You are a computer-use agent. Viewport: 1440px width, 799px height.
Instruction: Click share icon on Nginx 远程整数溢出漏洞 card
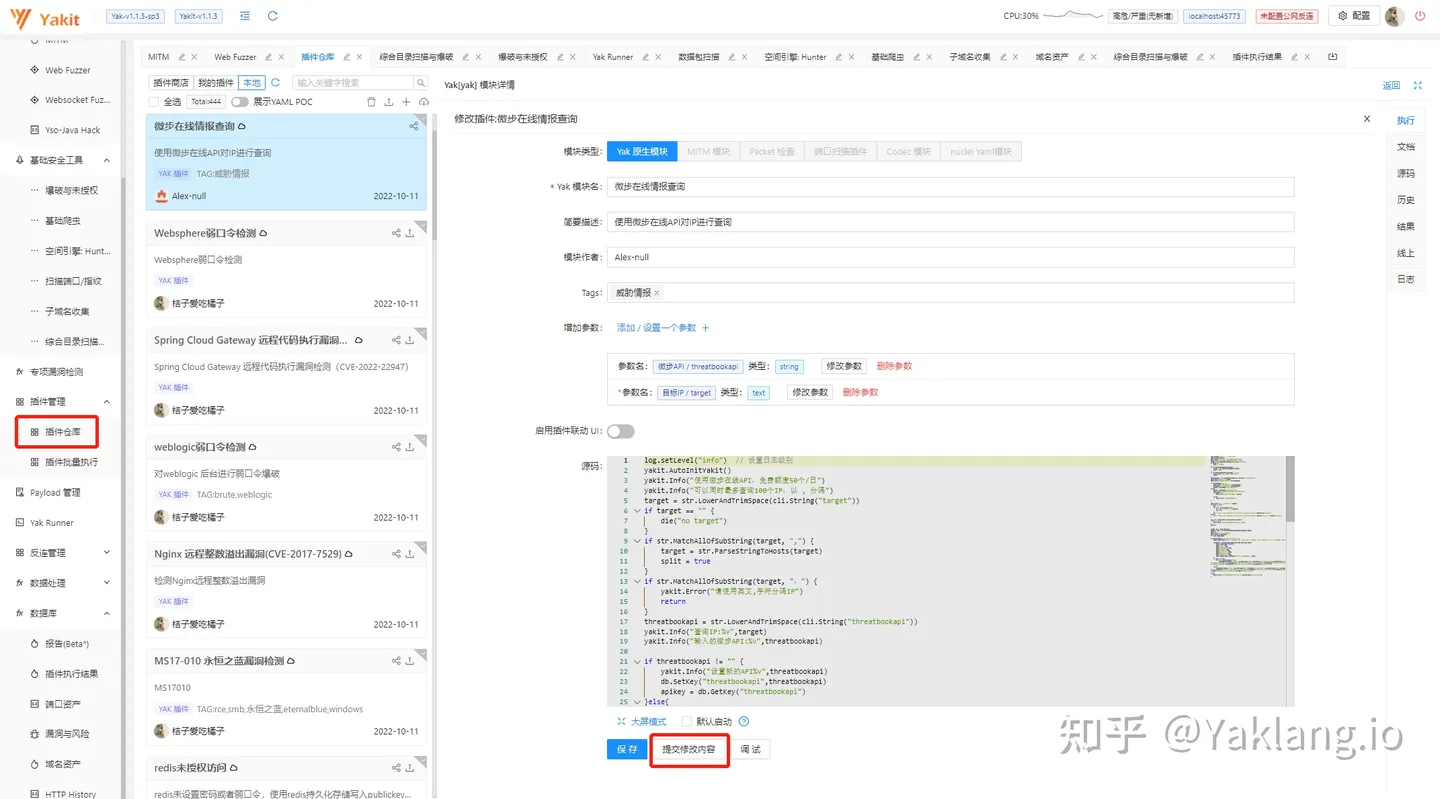tap(397, 554)
